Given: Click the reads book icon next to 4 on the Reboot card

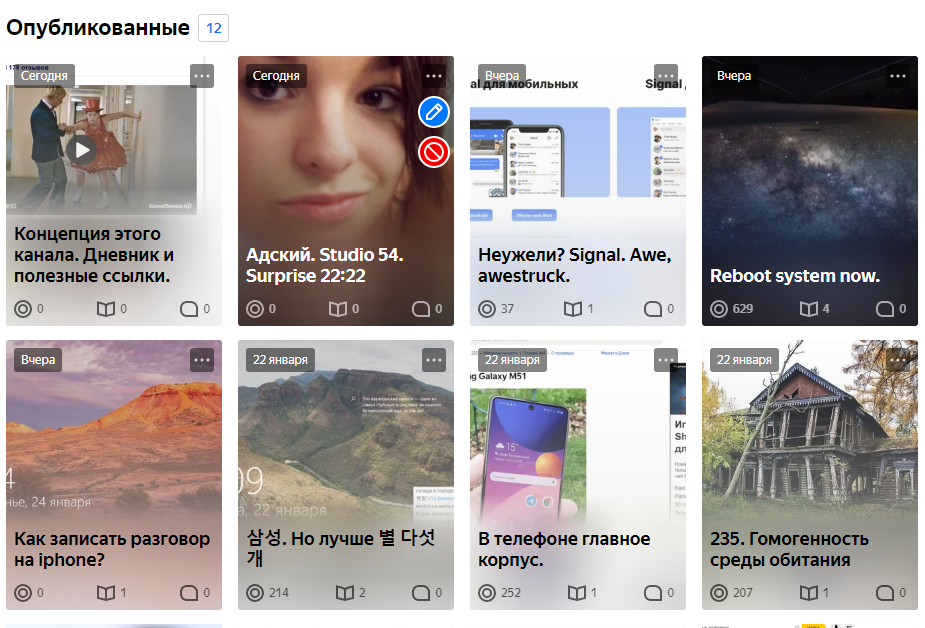Looking at the screenshot, I should point(809,309).
